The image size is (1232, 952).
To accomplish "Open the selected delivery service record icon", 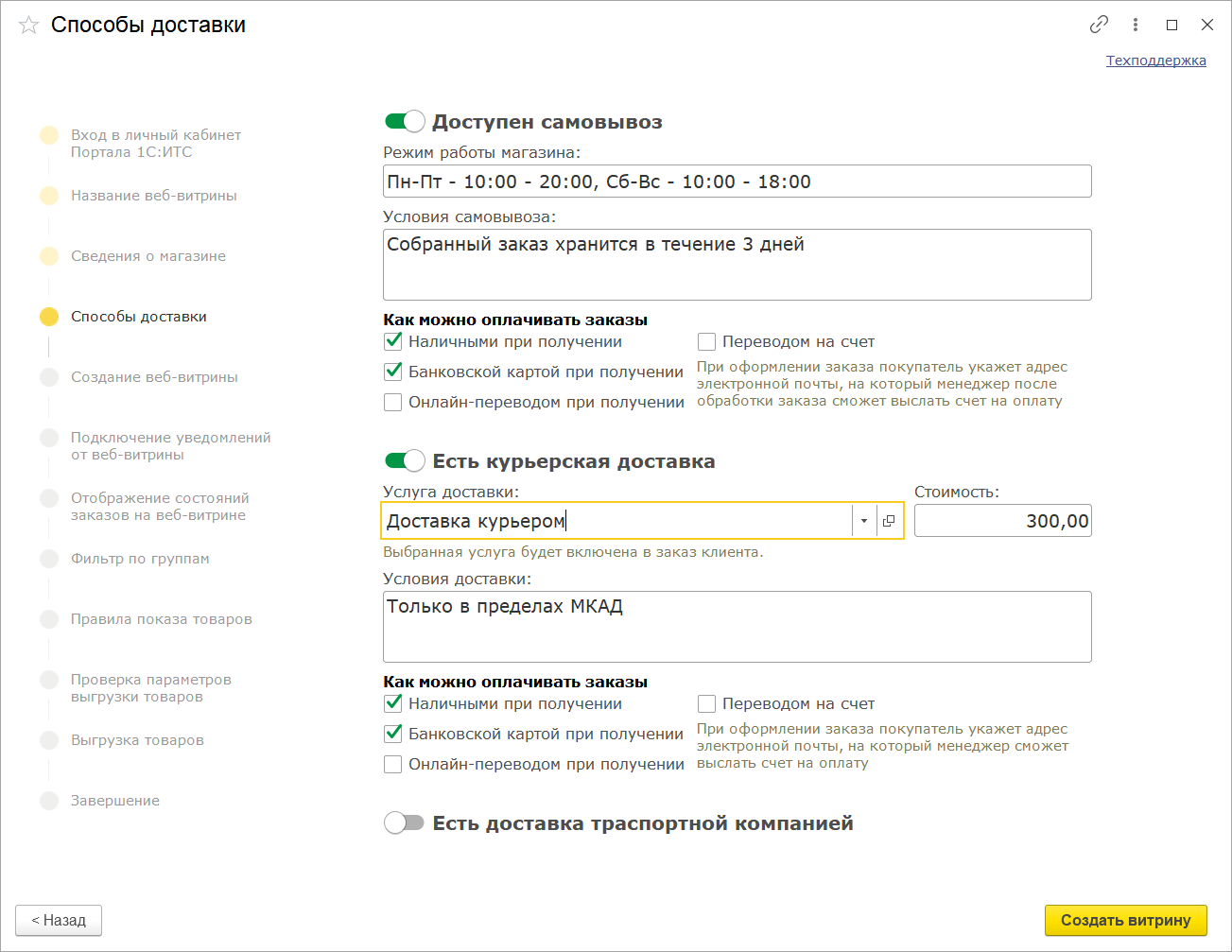I will pyautogui.click(x=889, y=521).
